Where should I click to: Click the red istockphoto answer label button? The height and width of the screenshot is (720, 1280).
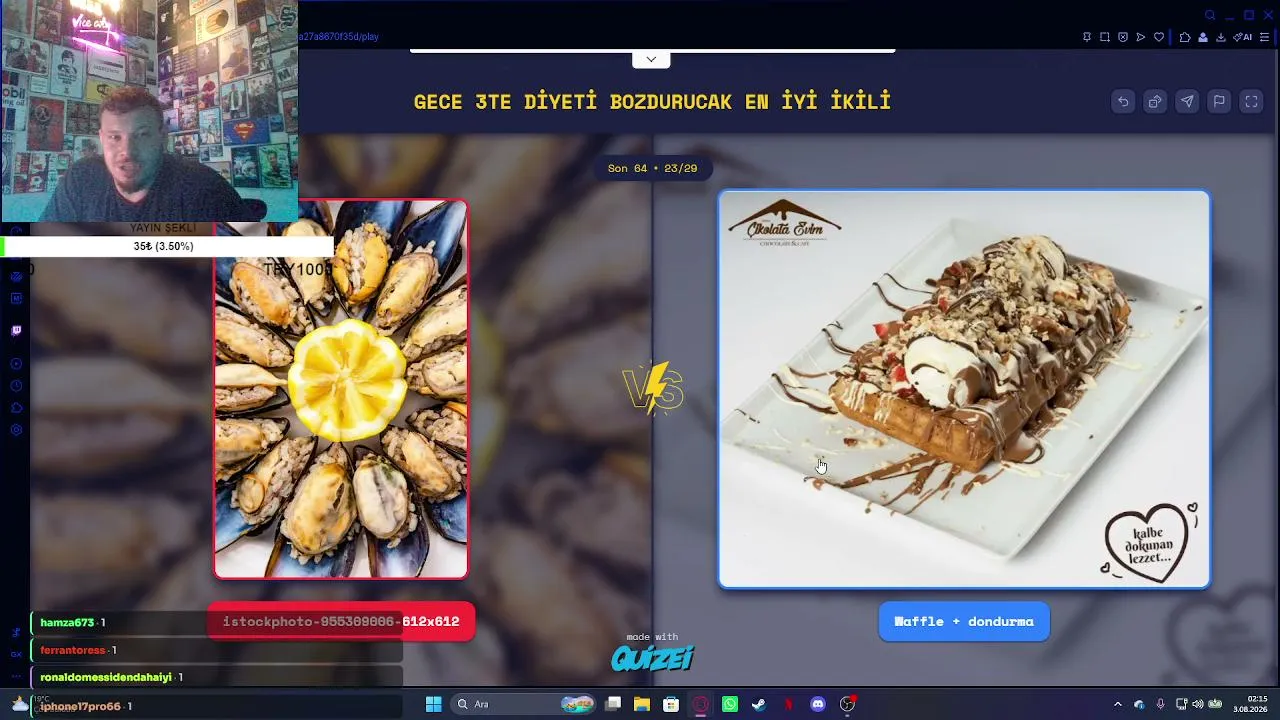click(x=341, y=621)
